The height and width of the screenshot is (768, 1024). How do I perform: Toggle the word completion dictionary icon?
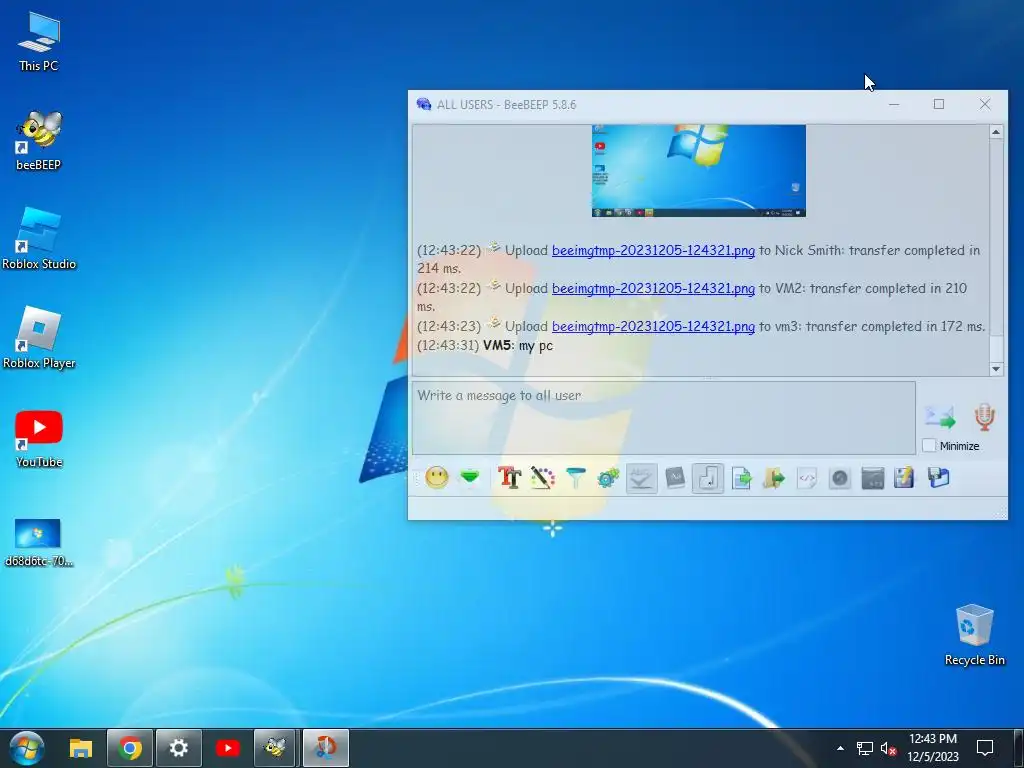pyautogui.click(x=675, y=478)
